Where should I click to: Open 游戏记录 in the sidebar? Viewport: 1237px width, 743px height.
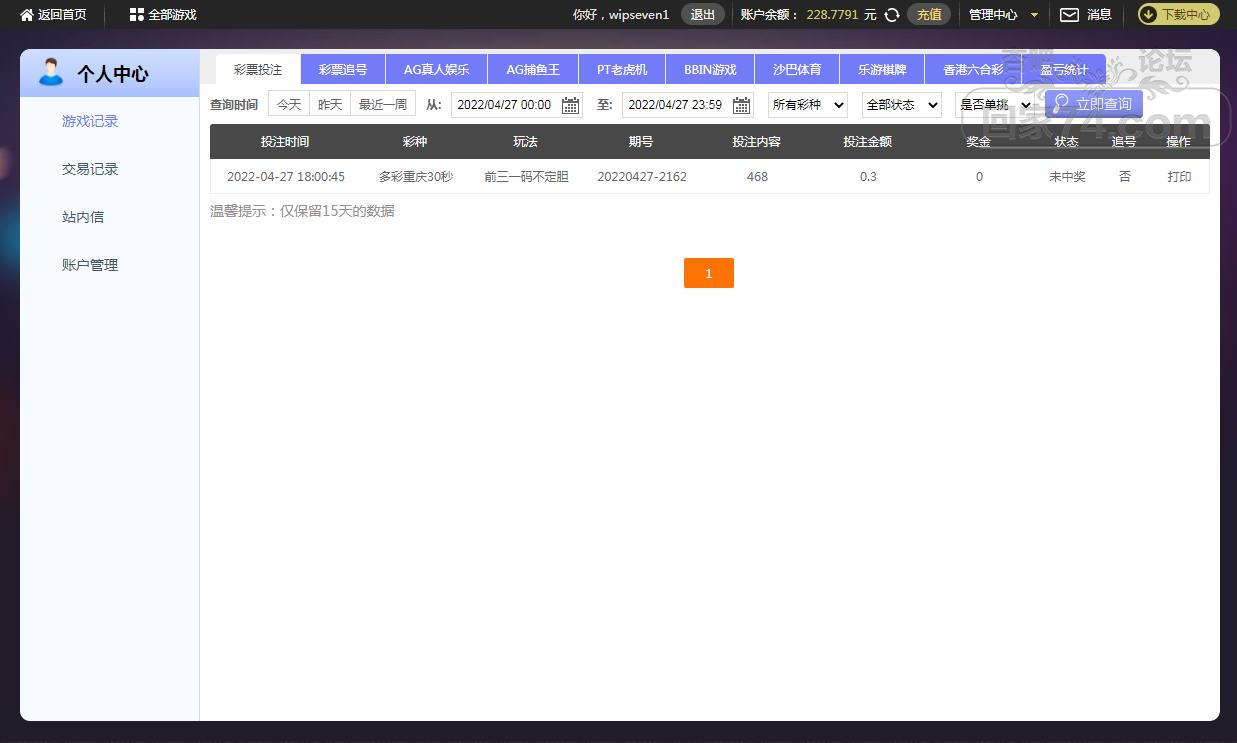click(90, 121)
